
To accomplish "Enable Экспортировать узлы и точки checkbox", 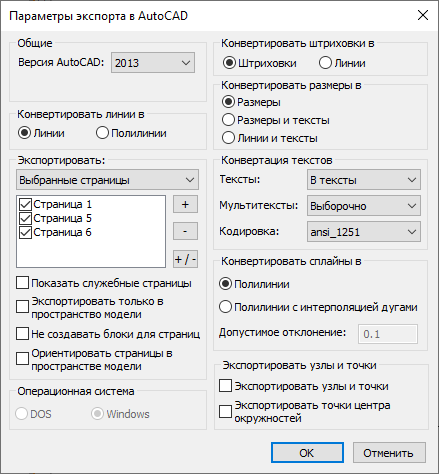I will 225,386.
